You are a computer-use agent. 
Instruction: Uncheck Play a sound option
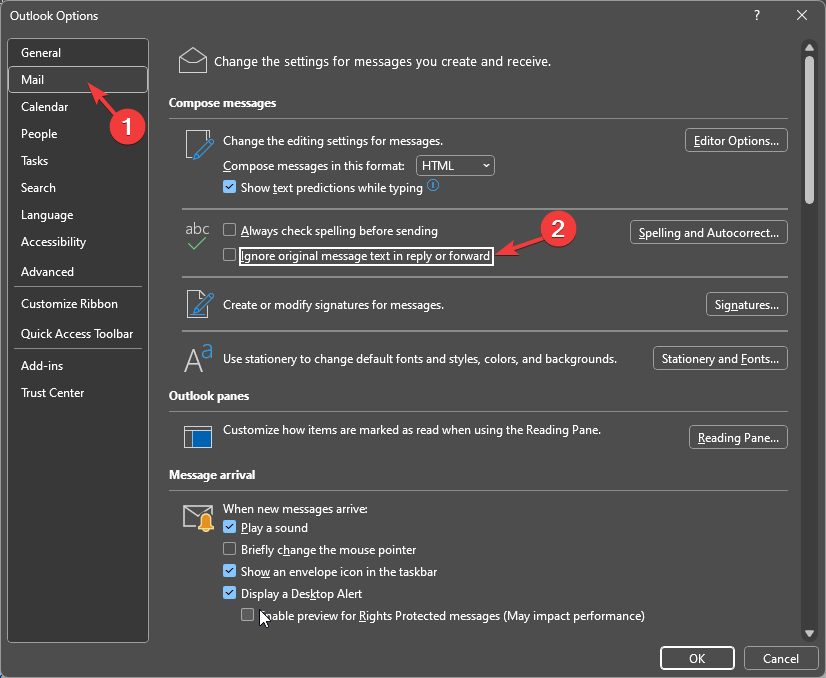230,528
